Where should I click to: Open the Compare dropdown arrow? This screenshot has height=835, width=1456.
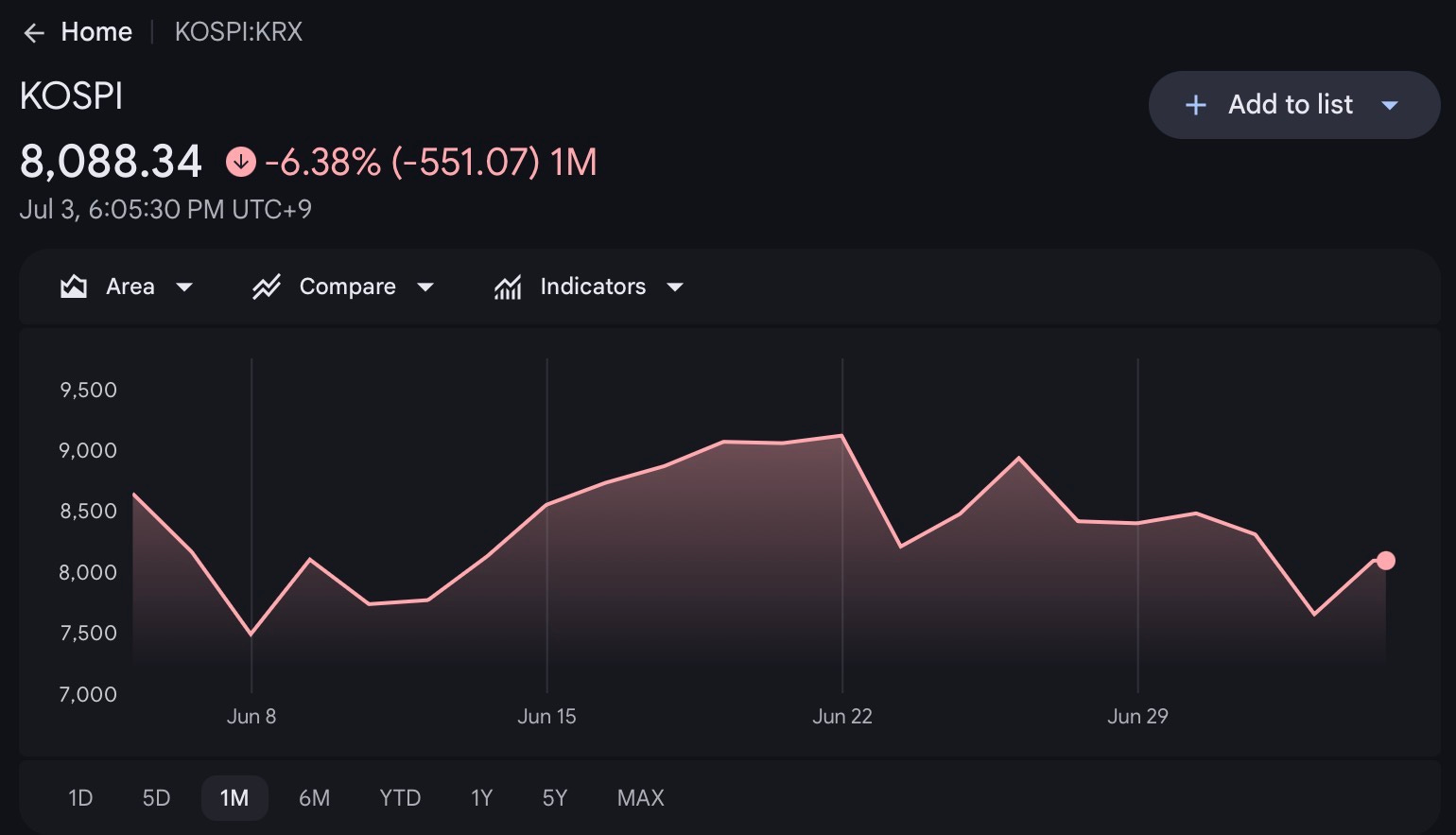coord(425,287)
